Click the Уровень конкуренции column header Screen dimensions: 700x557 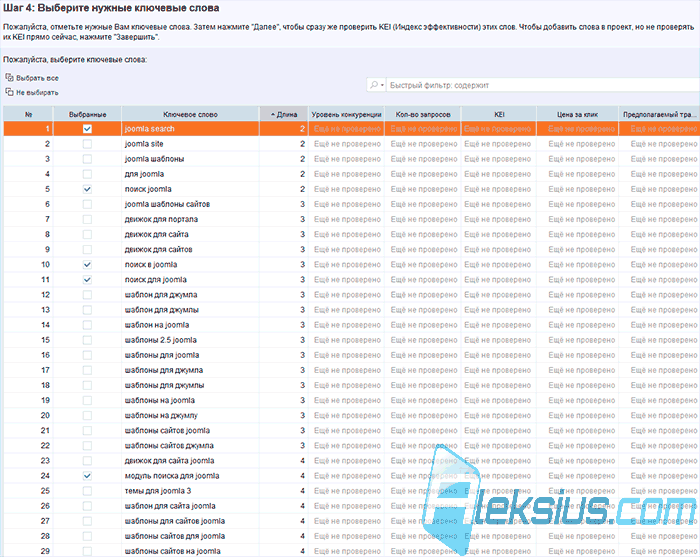click(346, 114)
